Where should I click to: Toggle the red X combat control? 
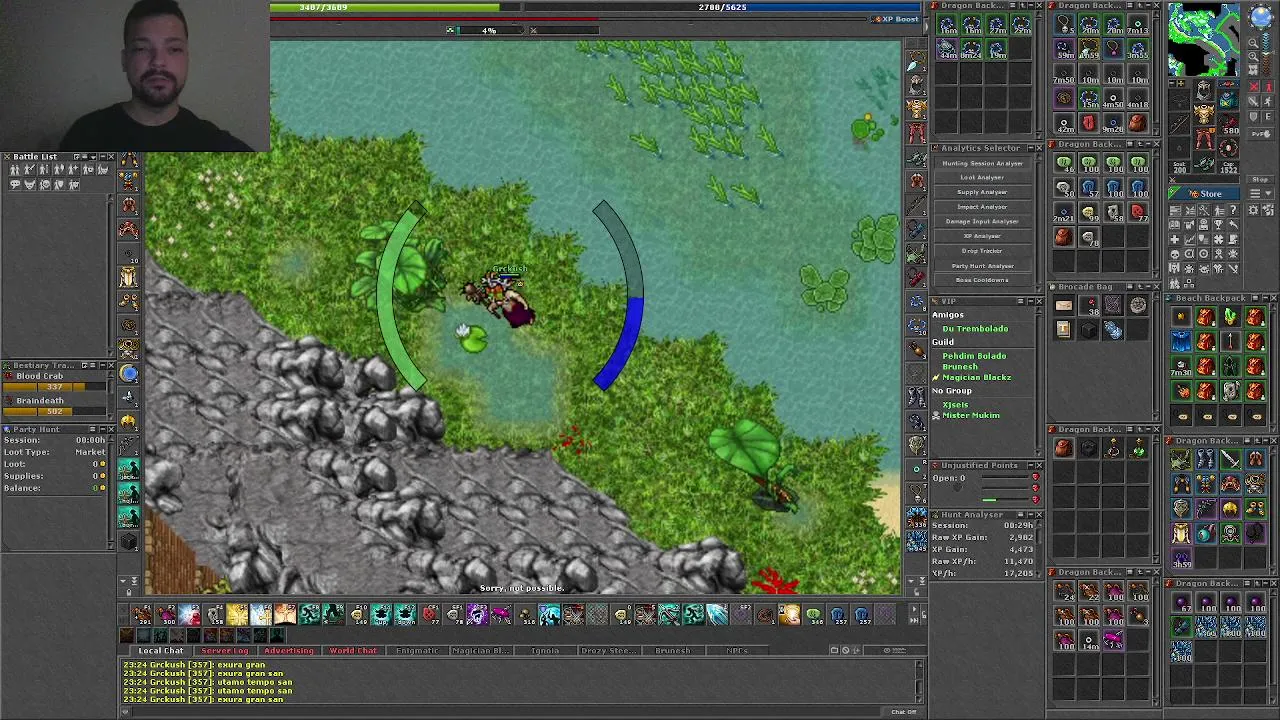1254,87
